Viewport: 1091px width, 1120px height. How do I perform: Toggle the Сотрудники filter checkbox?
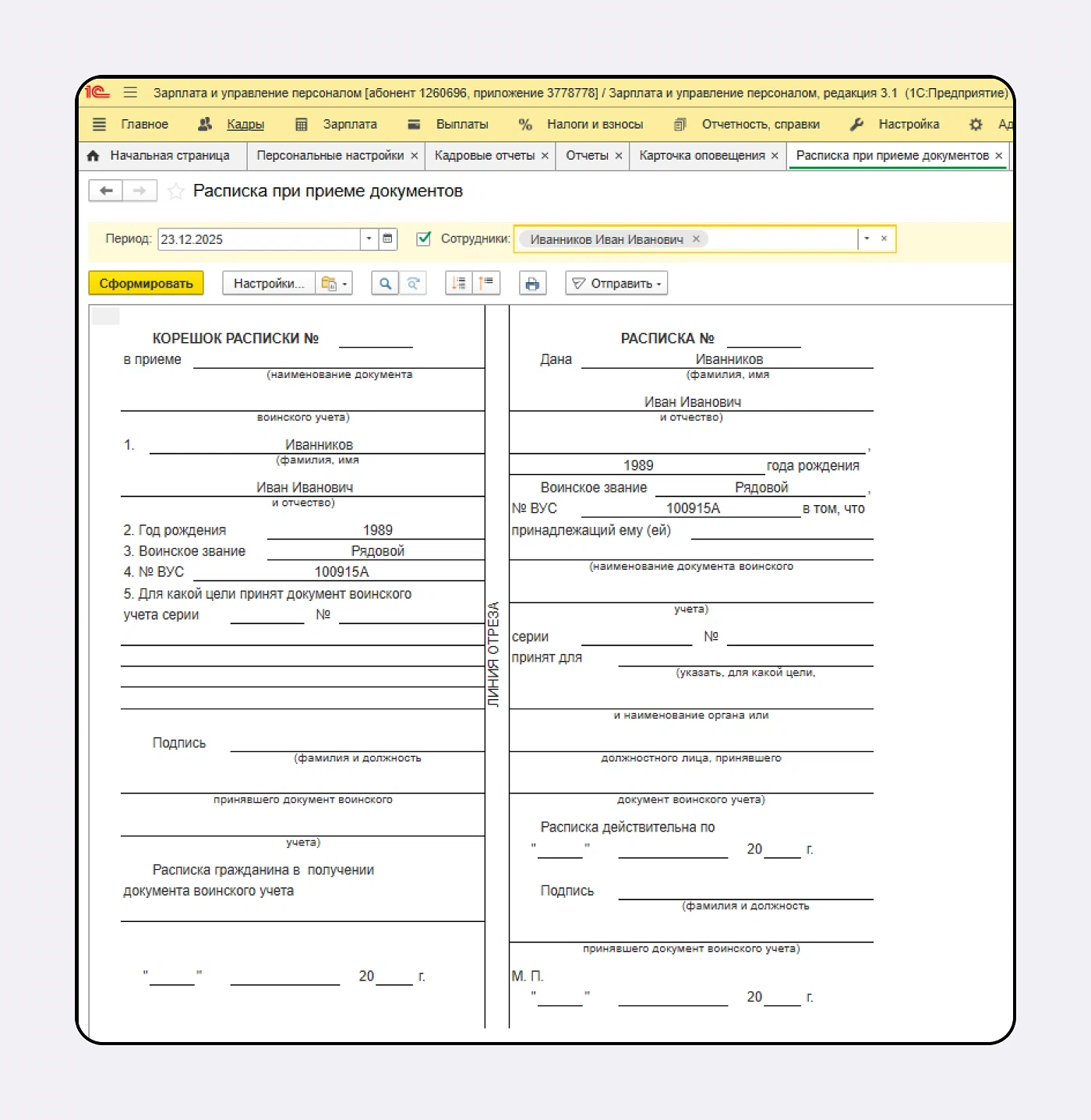pyautogui.click(x=424, y=239)
